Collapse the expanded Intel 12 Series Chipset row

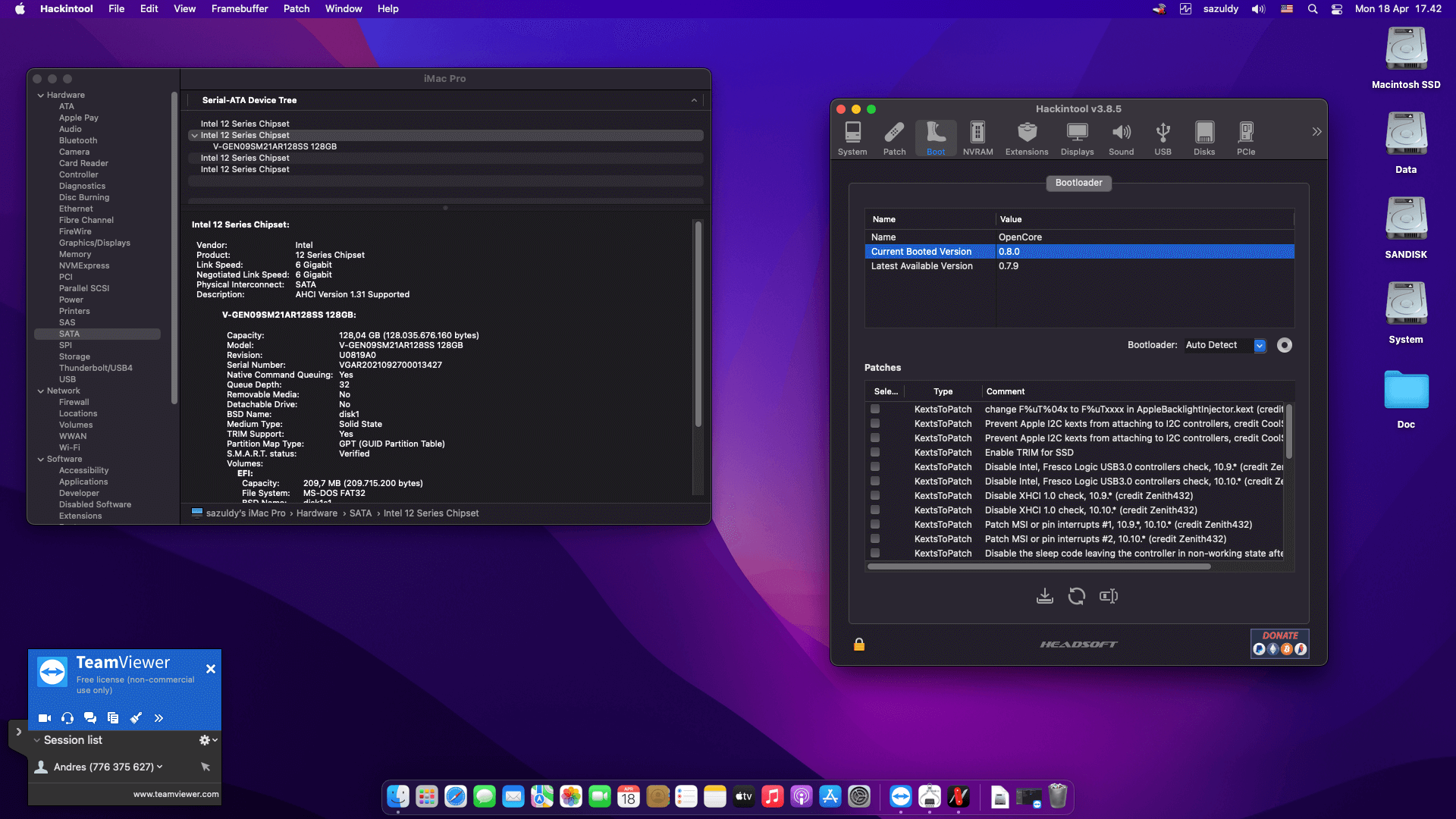pyautogui.click(x=195, y=136)
